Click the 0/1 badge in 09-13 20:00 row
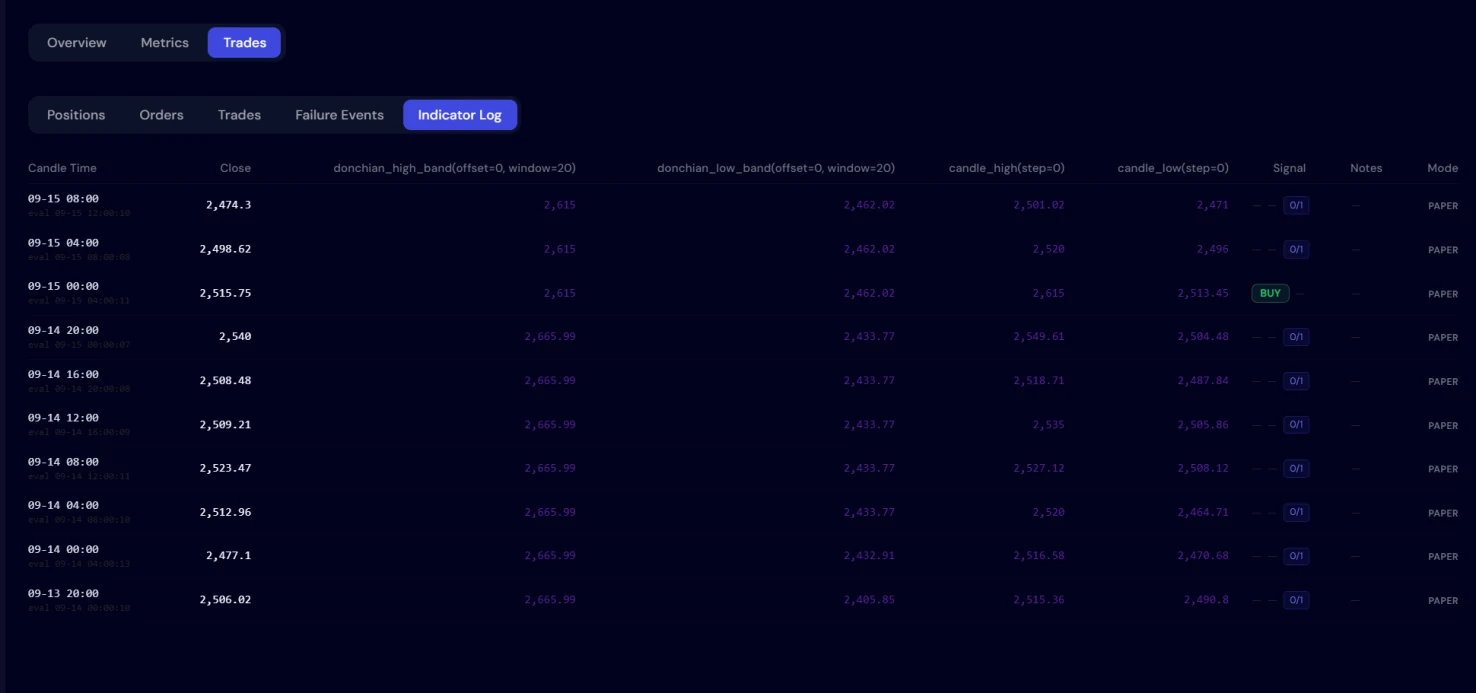This screenshot has height=693, width=1476. click(1296, 600)
